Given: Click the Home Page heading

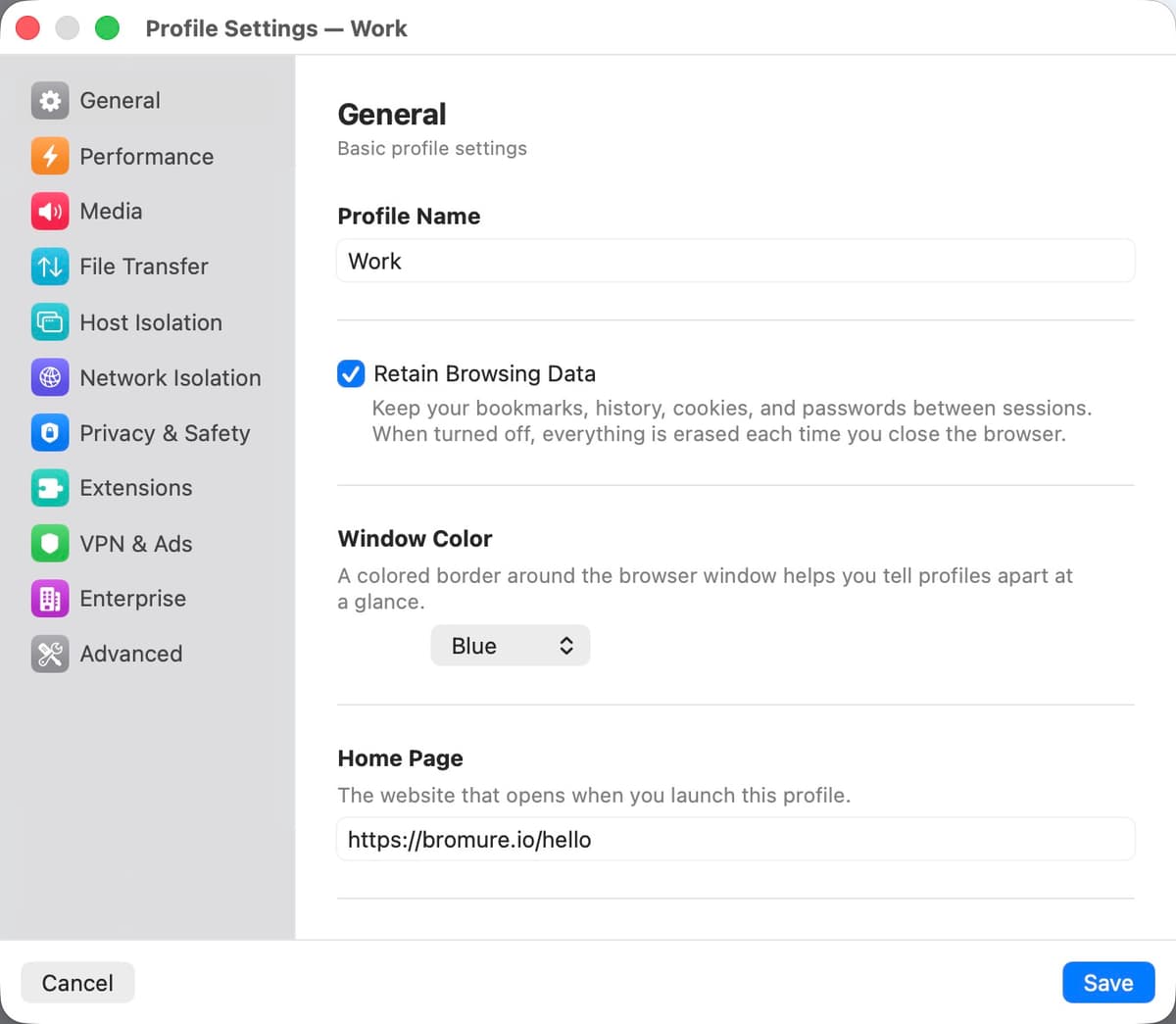Looking at the screenshot, I should point(400,758).
